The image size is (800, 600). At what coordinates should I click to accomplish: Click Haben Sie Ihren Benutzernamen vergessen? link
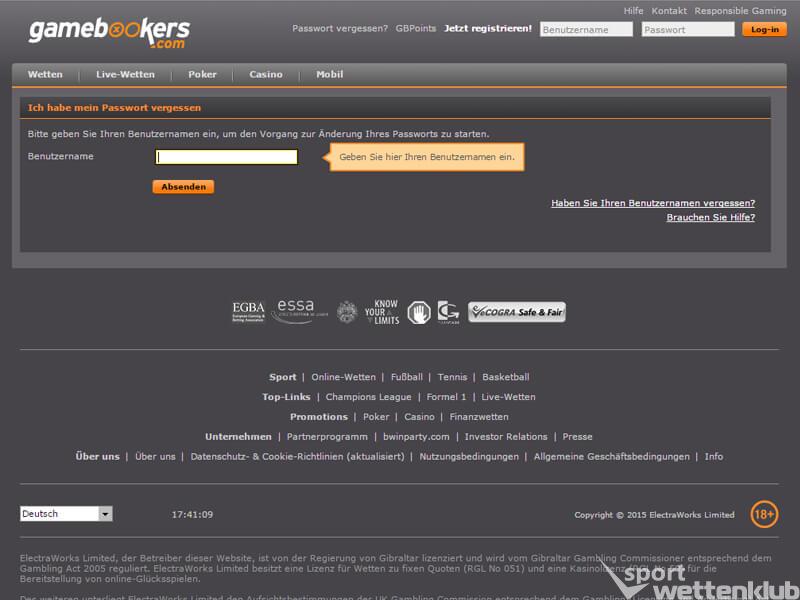point(653,203)
